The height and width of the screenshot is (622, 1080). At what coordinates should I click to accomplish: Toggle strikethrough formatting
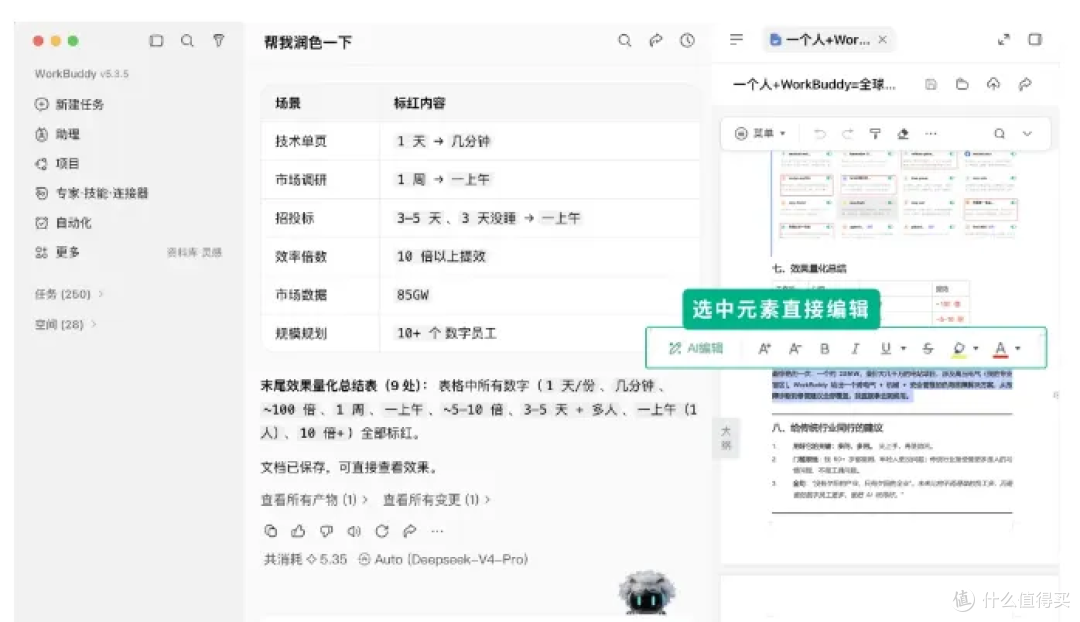coord(928,349)
